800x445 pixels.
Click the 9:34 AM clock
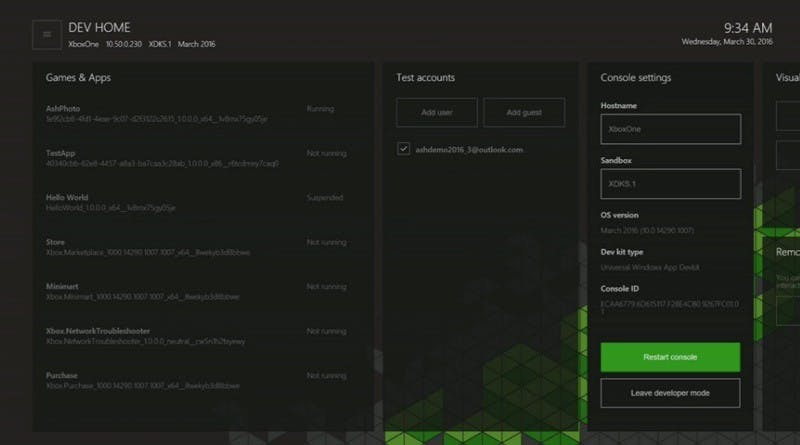(x=748, y=28)
